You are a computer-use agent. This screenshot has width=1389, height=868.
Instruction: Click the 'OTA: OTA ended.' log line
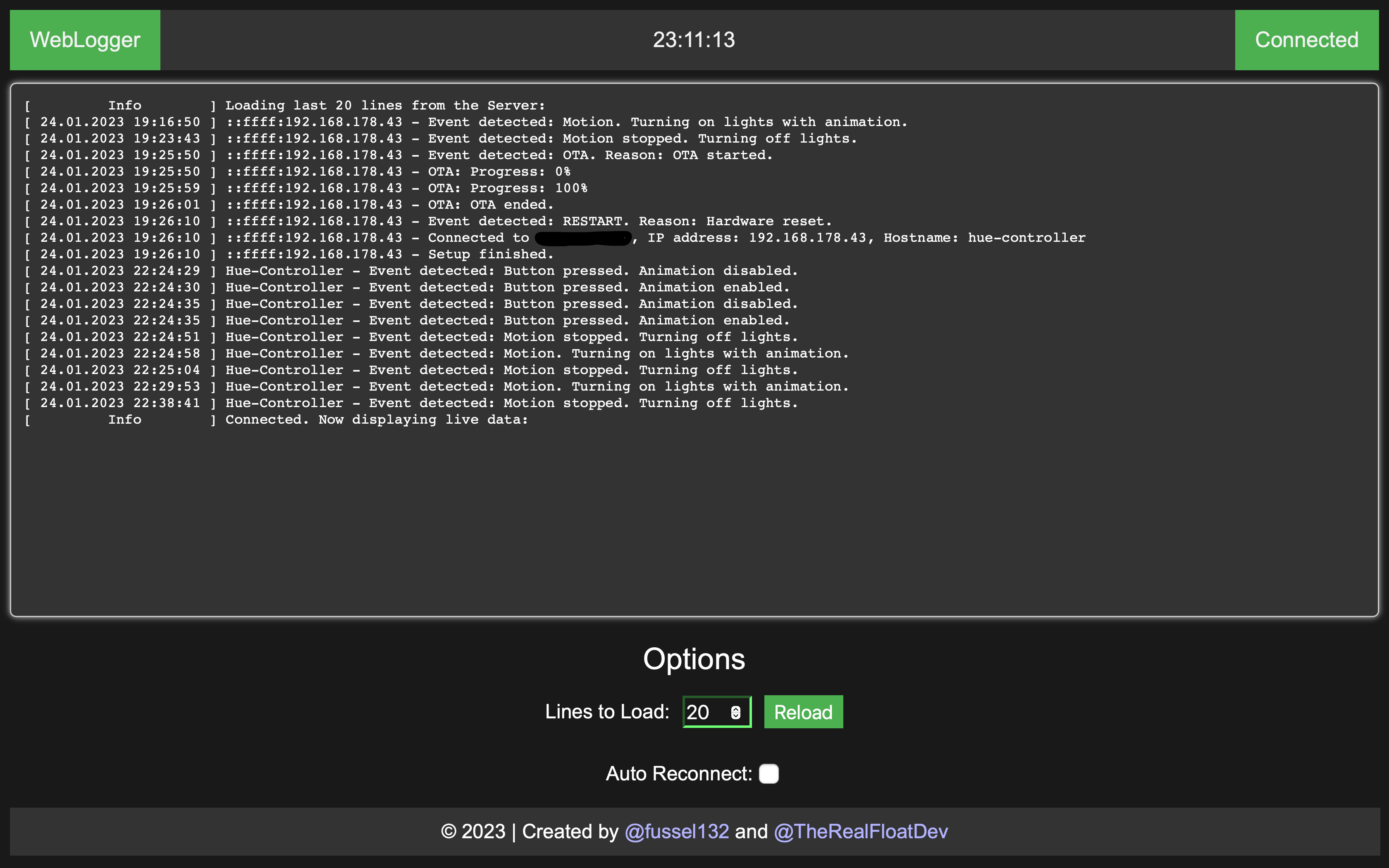click(289, 205)
